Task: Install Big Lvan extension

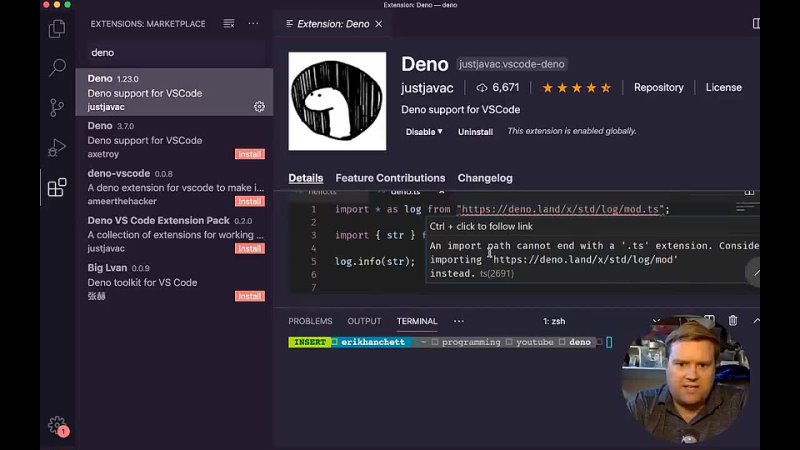Action: click(249, 296)
